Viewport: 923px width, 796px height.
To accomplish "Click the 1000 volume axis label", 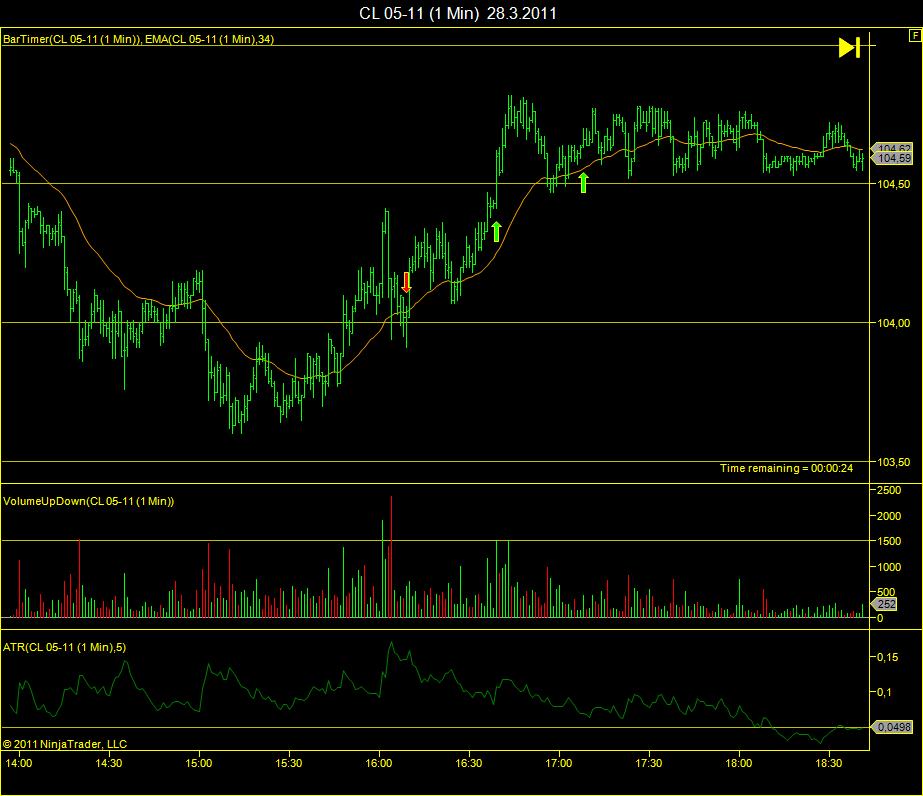I will [x=889, y=567].
